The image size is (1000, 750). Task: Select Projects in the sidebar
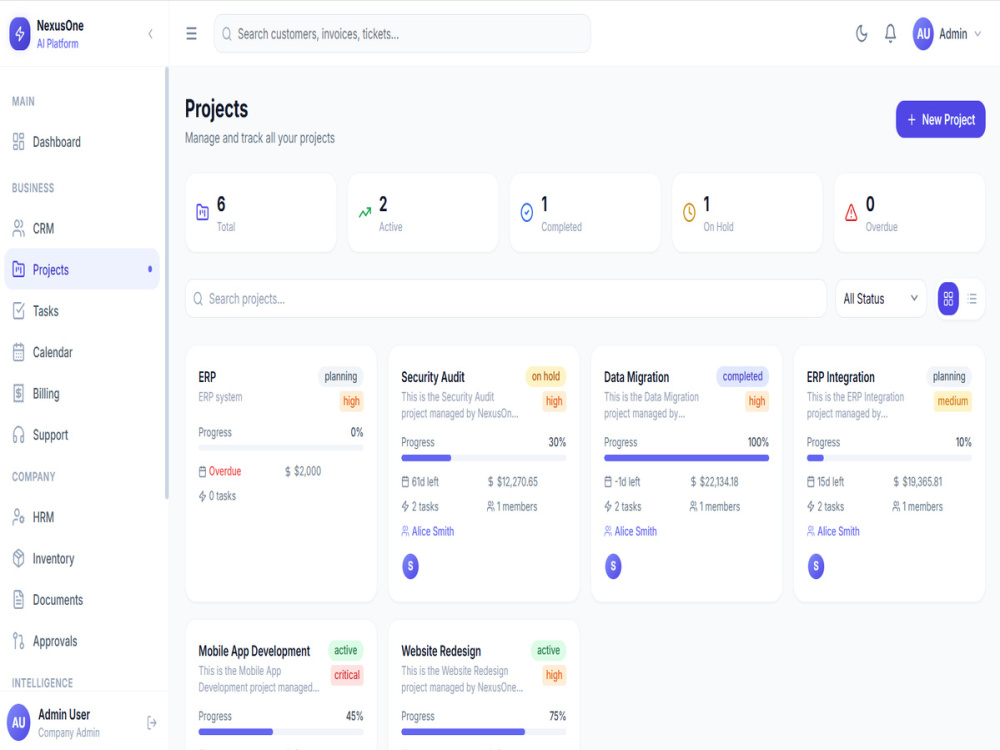[82, 269]
